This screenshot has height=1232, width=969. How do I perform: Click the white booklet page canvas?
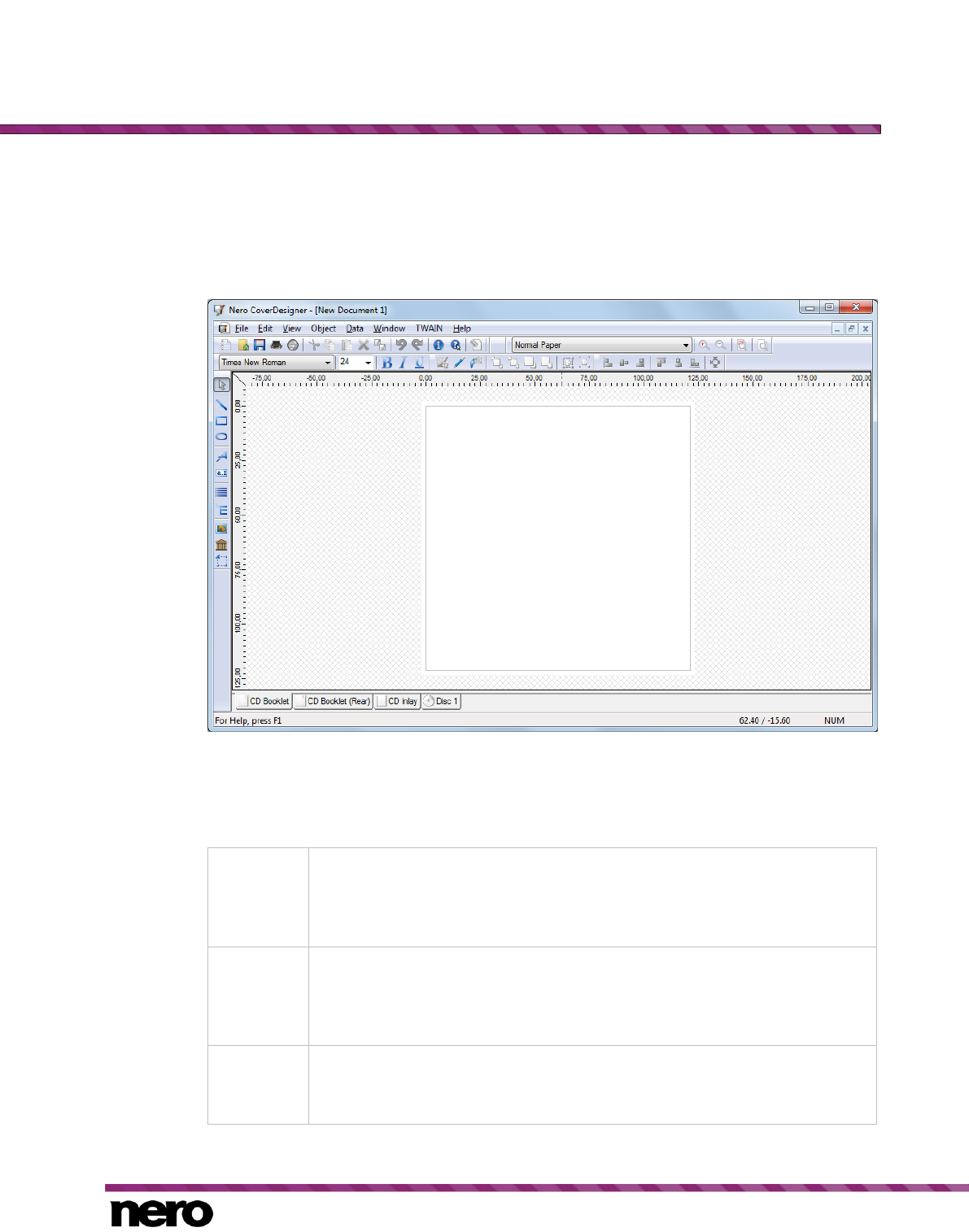tap(558, 538)
